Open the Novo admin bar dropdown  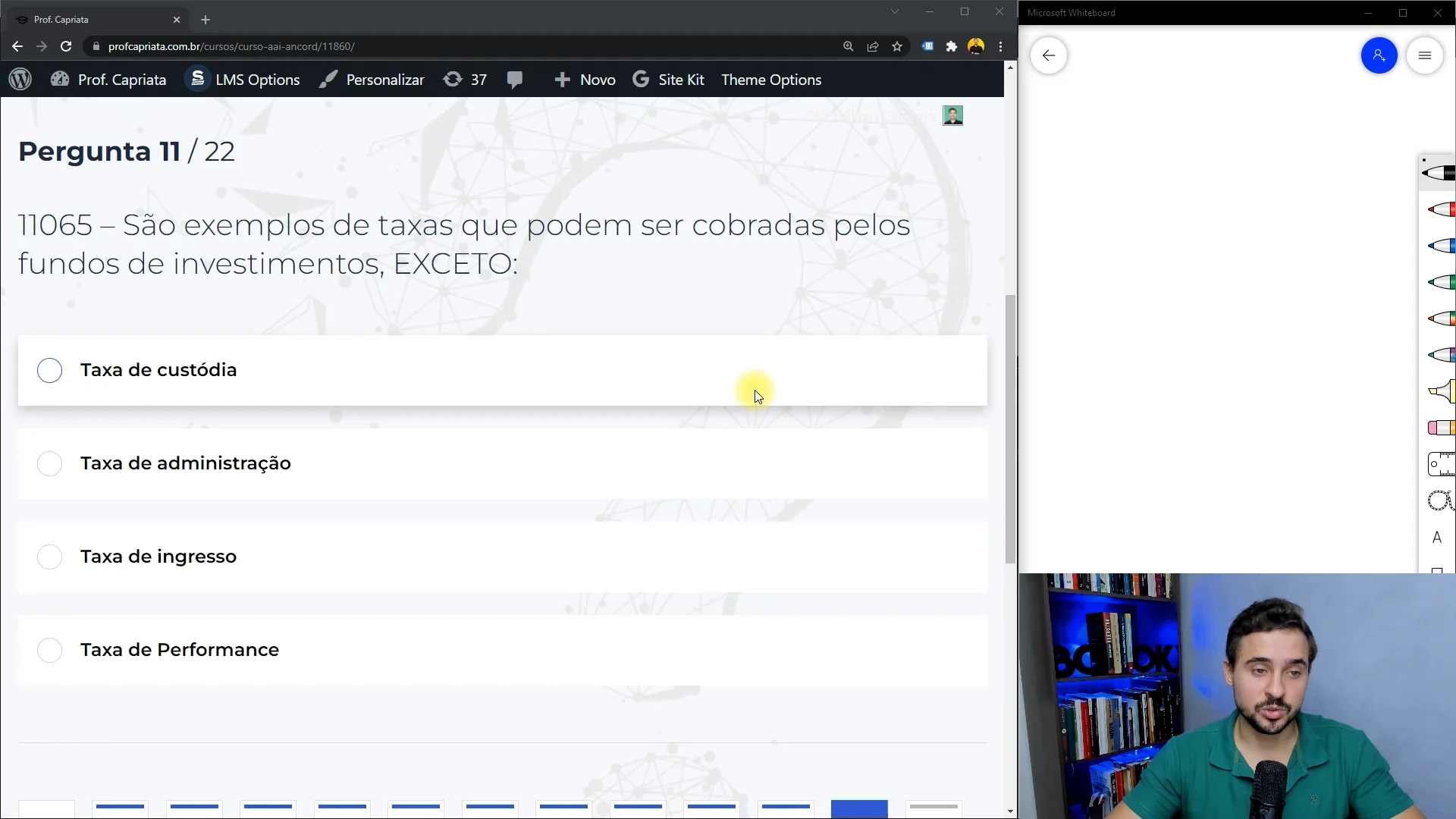point(585,80)
